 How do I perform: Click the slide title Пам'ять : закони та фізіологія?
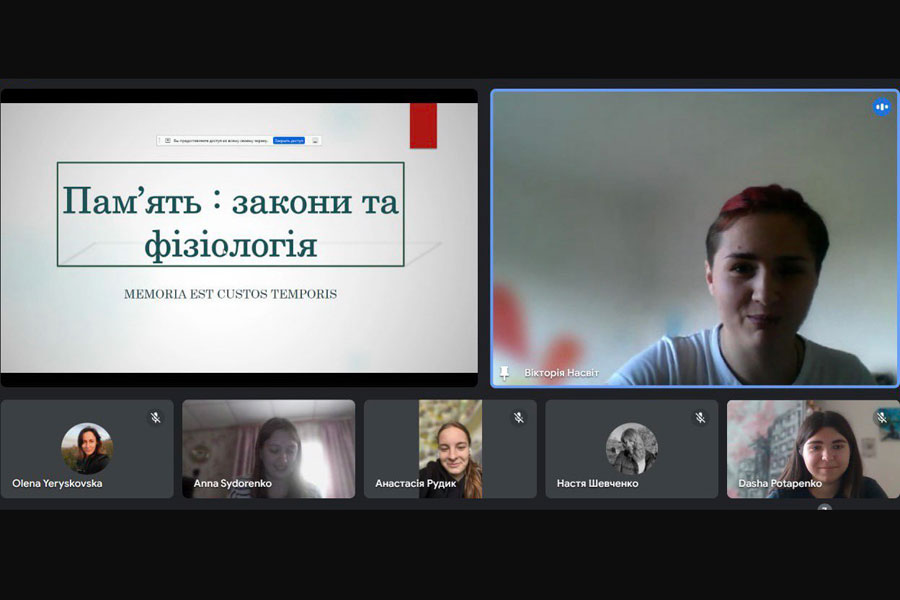tap(230, 221)
